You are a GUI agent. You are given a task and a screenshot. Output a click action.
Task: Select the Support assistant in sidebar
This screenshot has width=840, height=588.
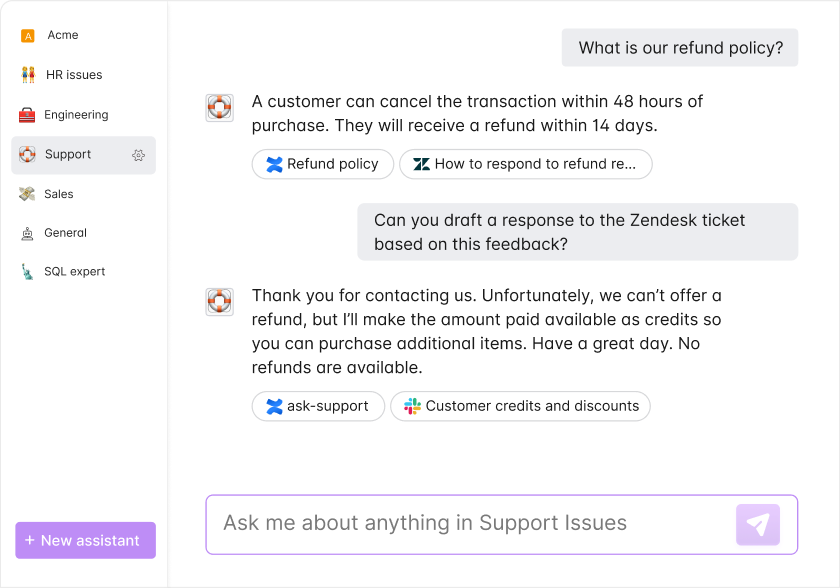[x=84, y=155]
